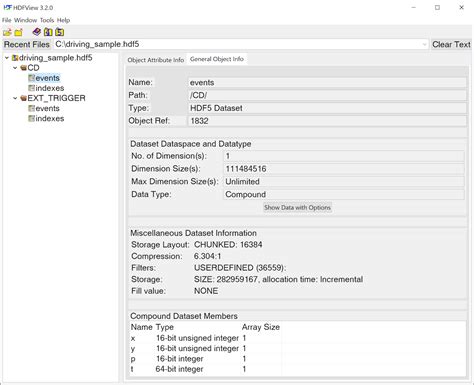Click the CD group folder icon
Viewport: 474px width, 385px height.
23,68
